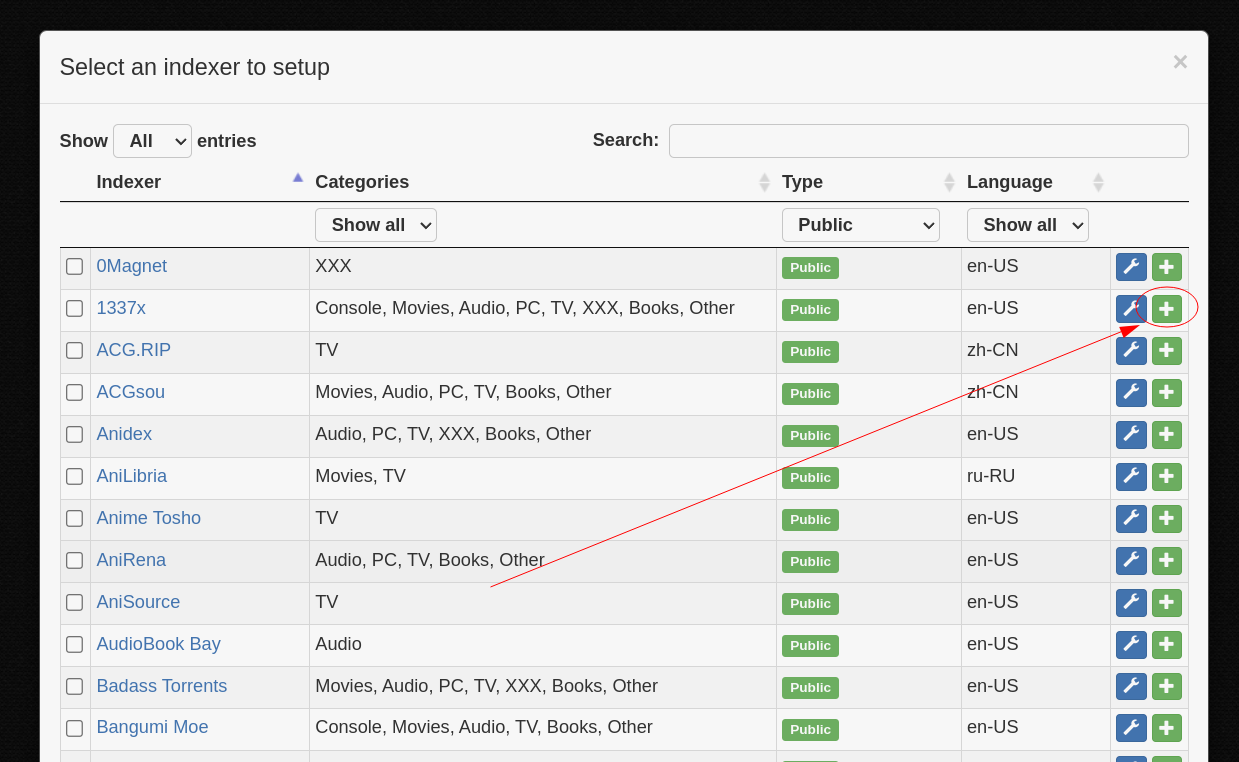This screenshot has height=762, width=1239.
Task: Tick the checkbox for 0Magnet
Action: click(75, 266)
